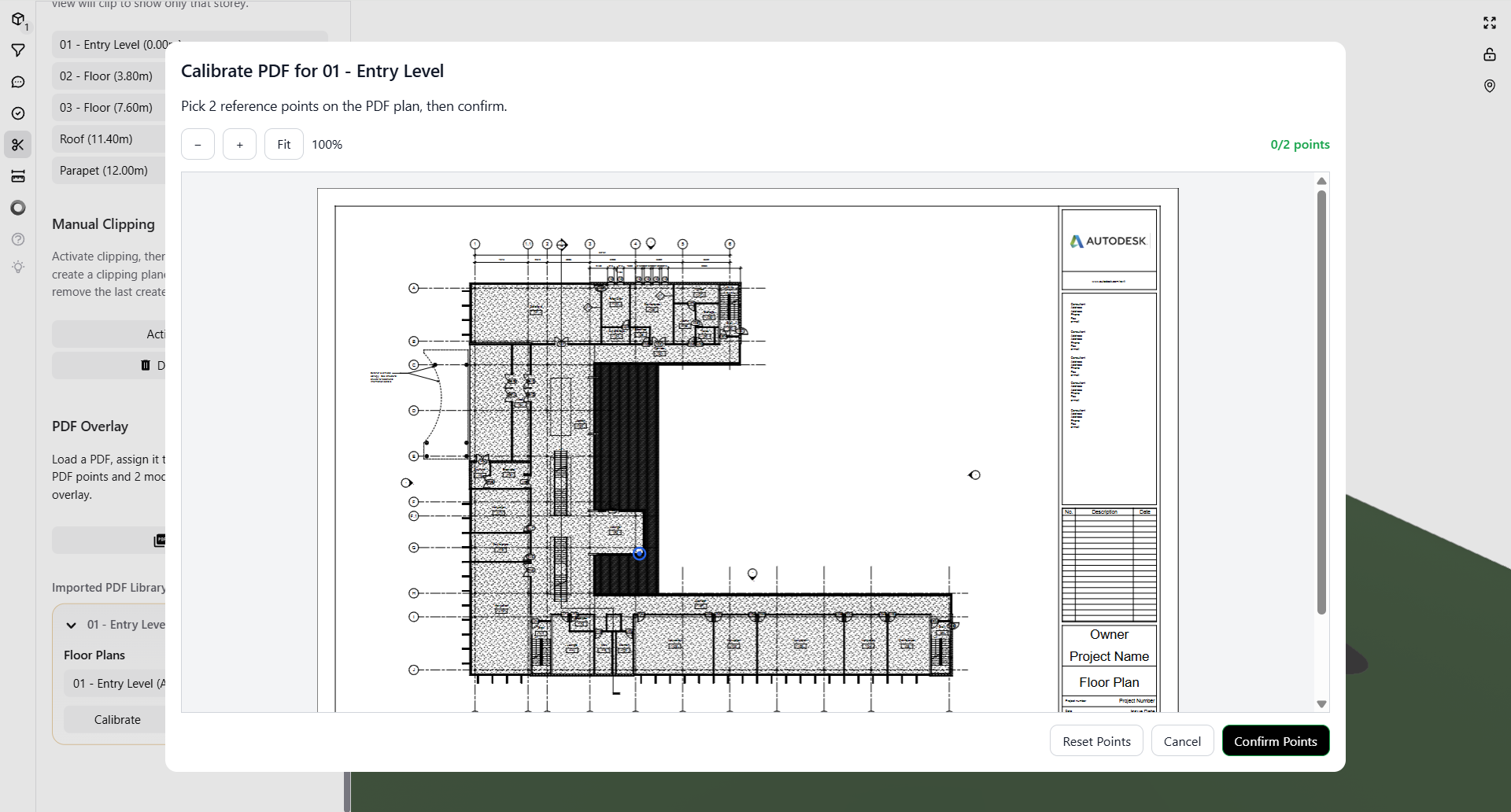Open the help question mark icon
The width and height of the screenshot is (1511, 812).
(18, 239)
